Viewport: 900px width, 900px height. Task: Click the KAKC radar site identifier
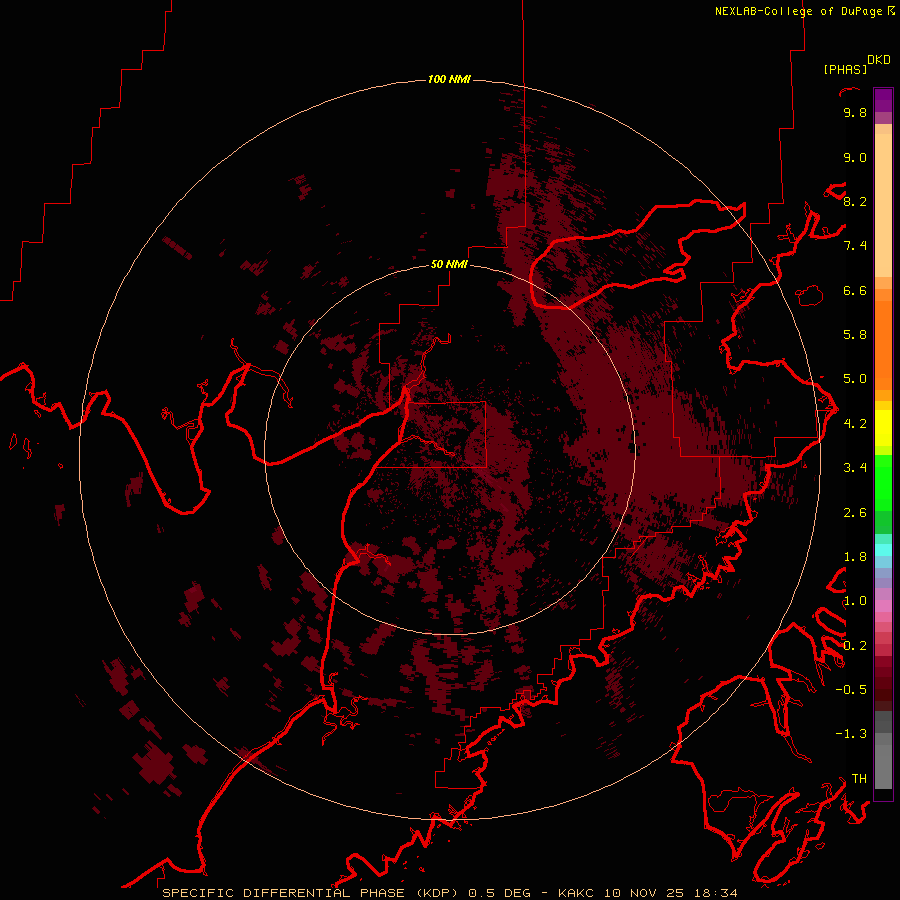[x=576, y=893]
